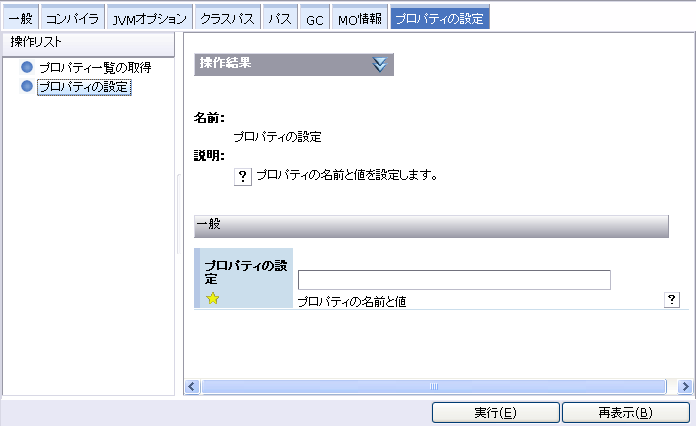Select the パス tab
Screen dimensions: 697x426
[280, 19]
